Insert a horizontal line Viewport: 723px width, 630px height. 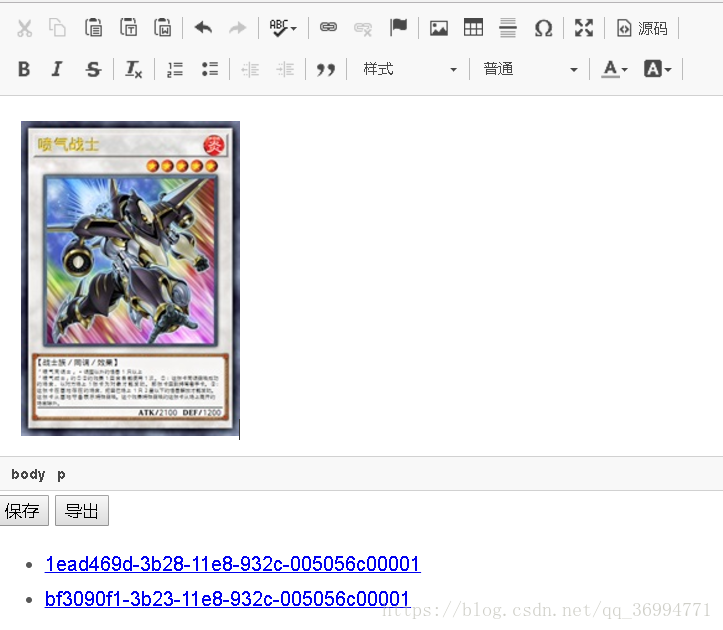[x=508, y=28]
